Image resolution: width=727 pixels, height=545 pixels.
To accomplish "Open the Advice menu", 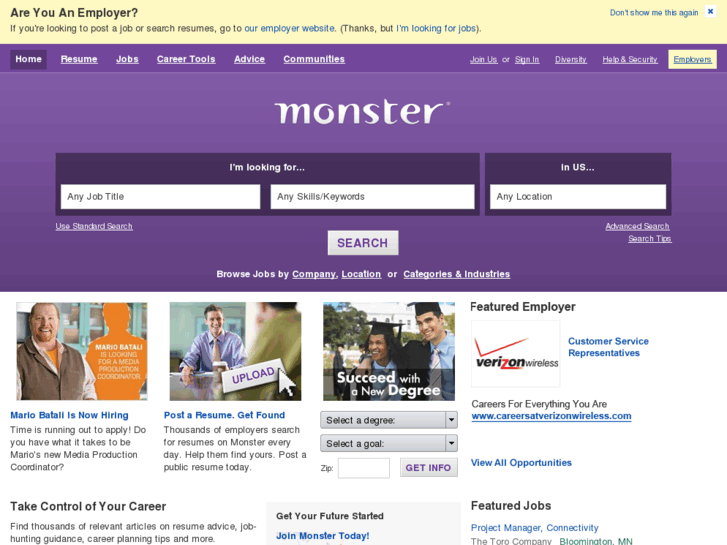I will pos(249,59).
